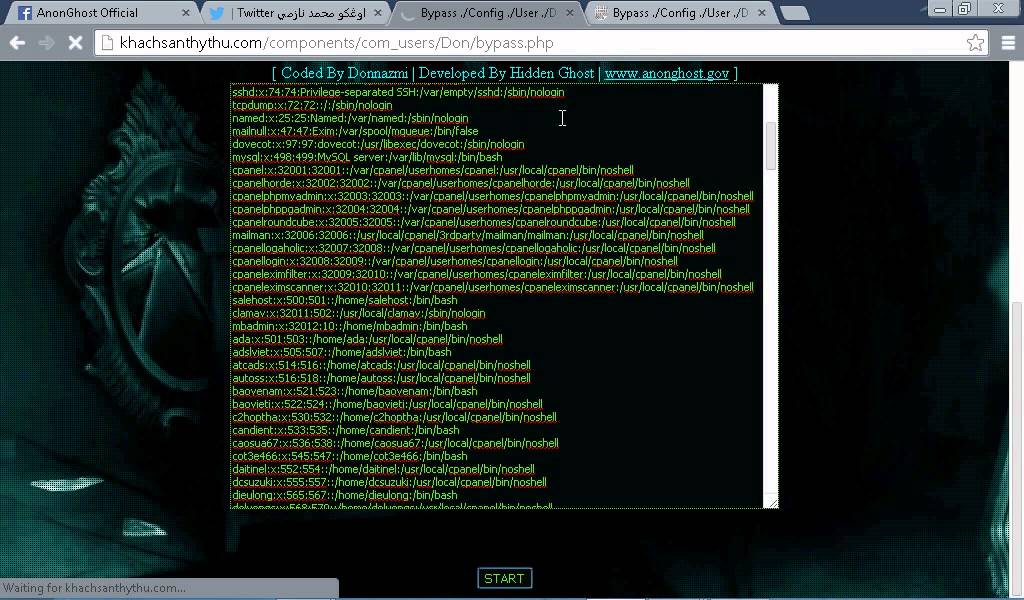The width and height of the screenshot is (1024, 600).
Task: Click the salehost:x:500:501 line
Action: 345,300
